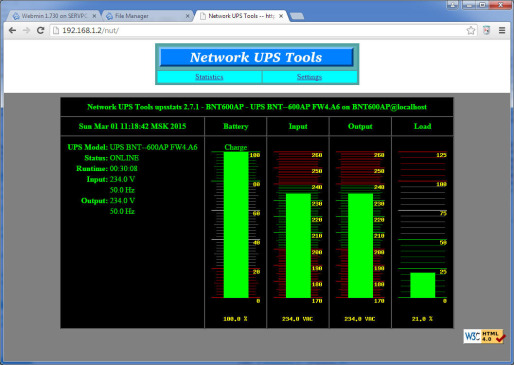Close the Network UPS Tools tab

tap(281, 16)
